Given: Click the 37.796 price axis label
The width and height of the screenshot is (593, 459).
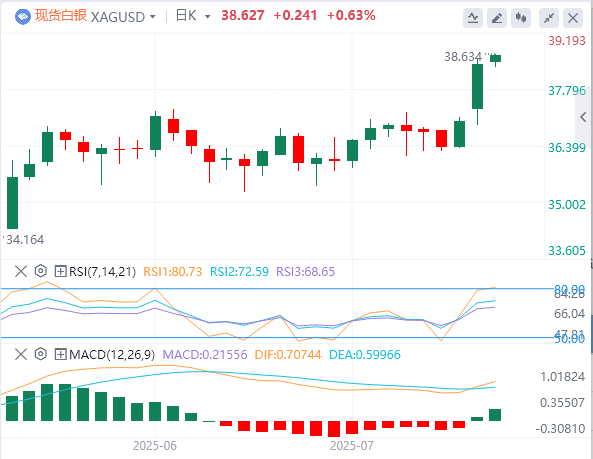Looking at the screenshot, I should [x=567, y=91].
